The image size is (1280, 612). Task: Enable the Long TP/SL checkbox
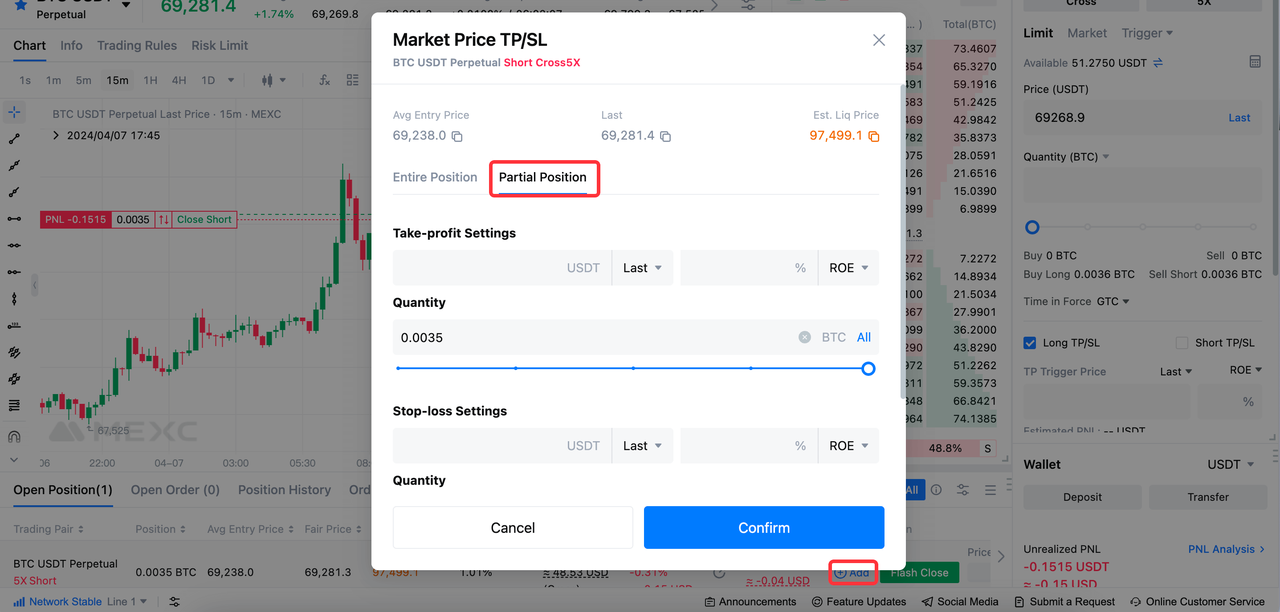click(x=1030, y=343)
